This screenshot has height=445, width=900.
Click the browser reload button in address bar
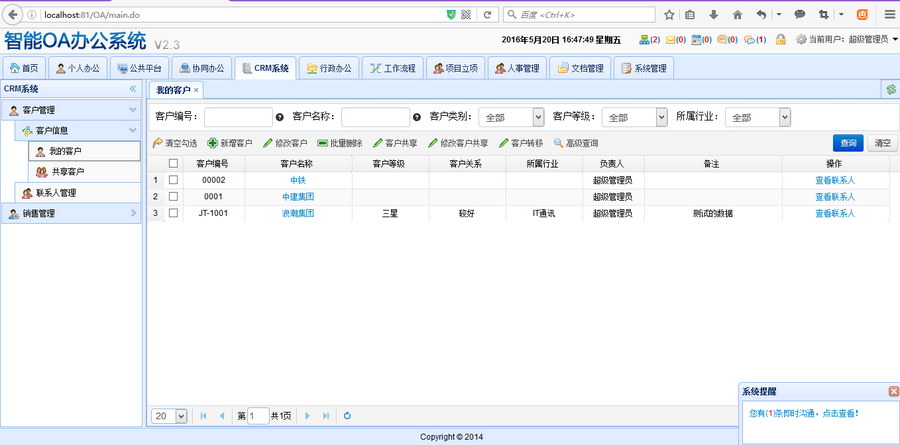pos(487,14)
